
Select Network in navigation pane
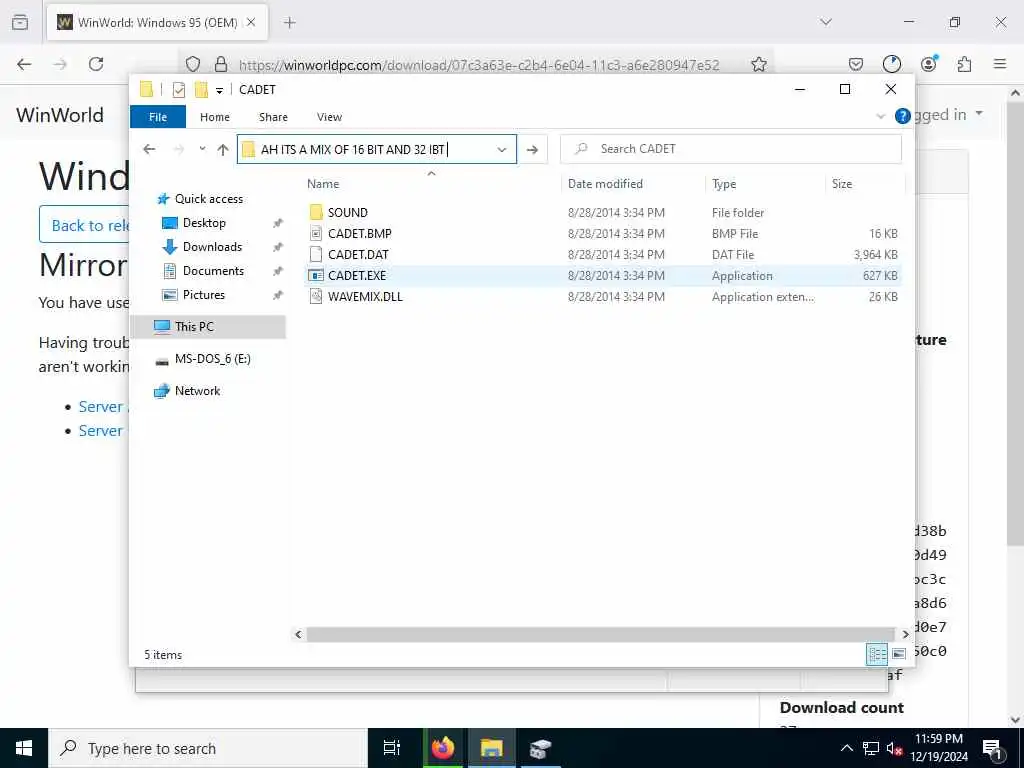[x=197, y=391]
